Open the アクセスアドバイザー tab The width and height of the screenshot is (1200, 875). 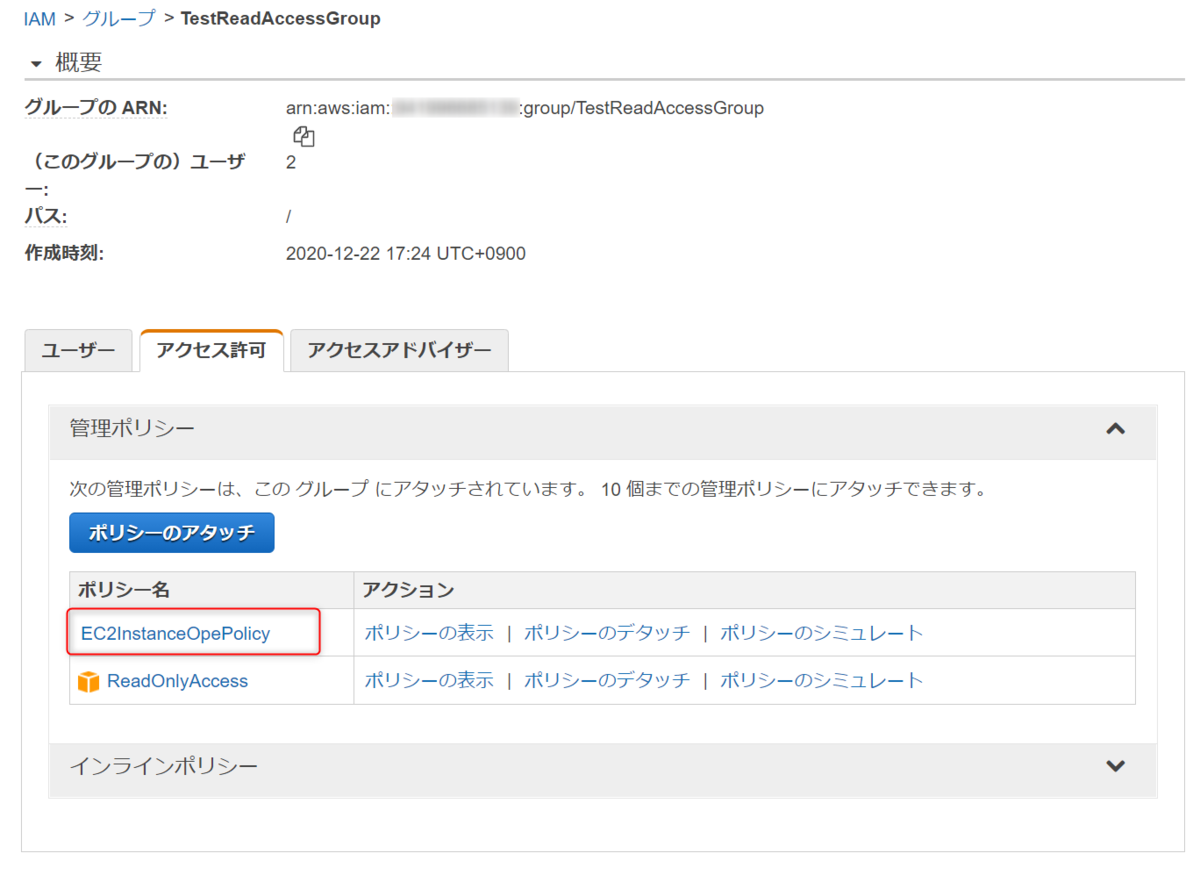coord(398,350)
